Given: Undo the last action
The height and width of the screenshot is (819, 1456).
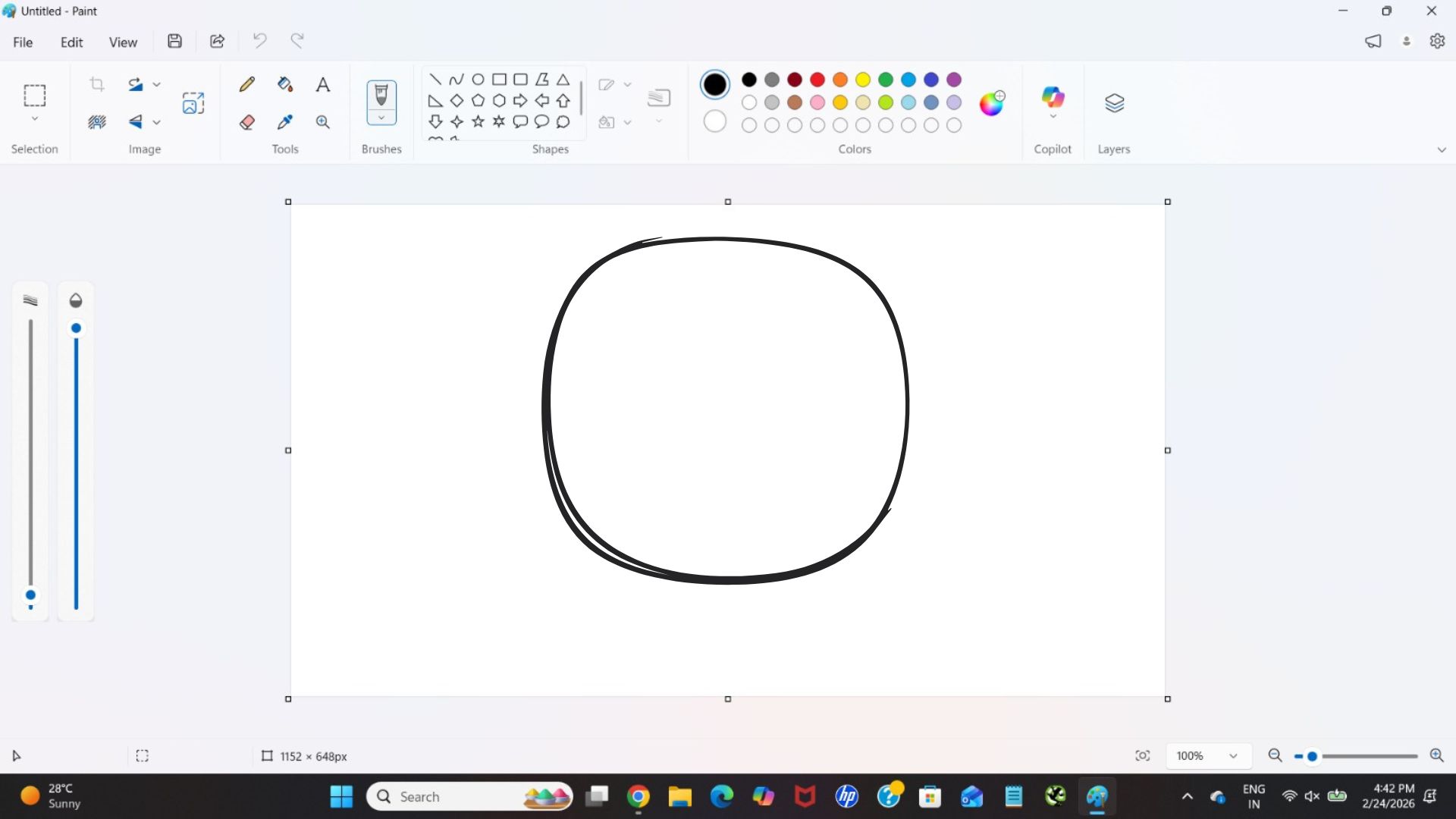Looking at the screenshot, I should pos(259,40).
